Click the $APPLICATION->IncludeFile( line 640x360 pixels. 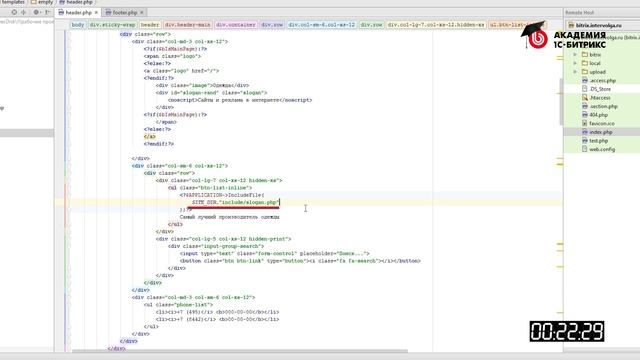(x=222, y=195)
